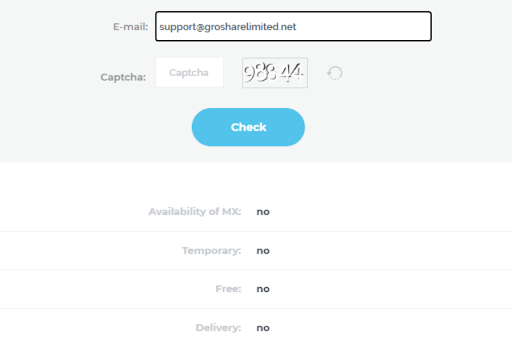Click the divider line under Availability of MX
The height and width of the screenshot is (360, 512).
[256, 231]
